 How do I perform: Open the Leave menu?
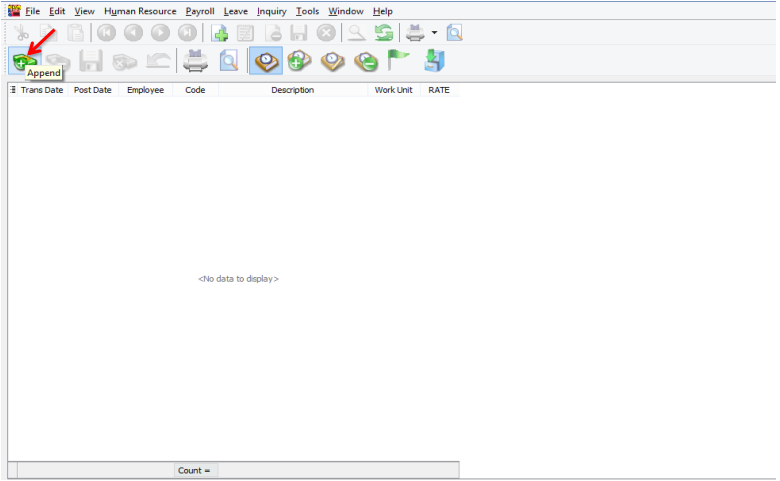click(236, 11)
